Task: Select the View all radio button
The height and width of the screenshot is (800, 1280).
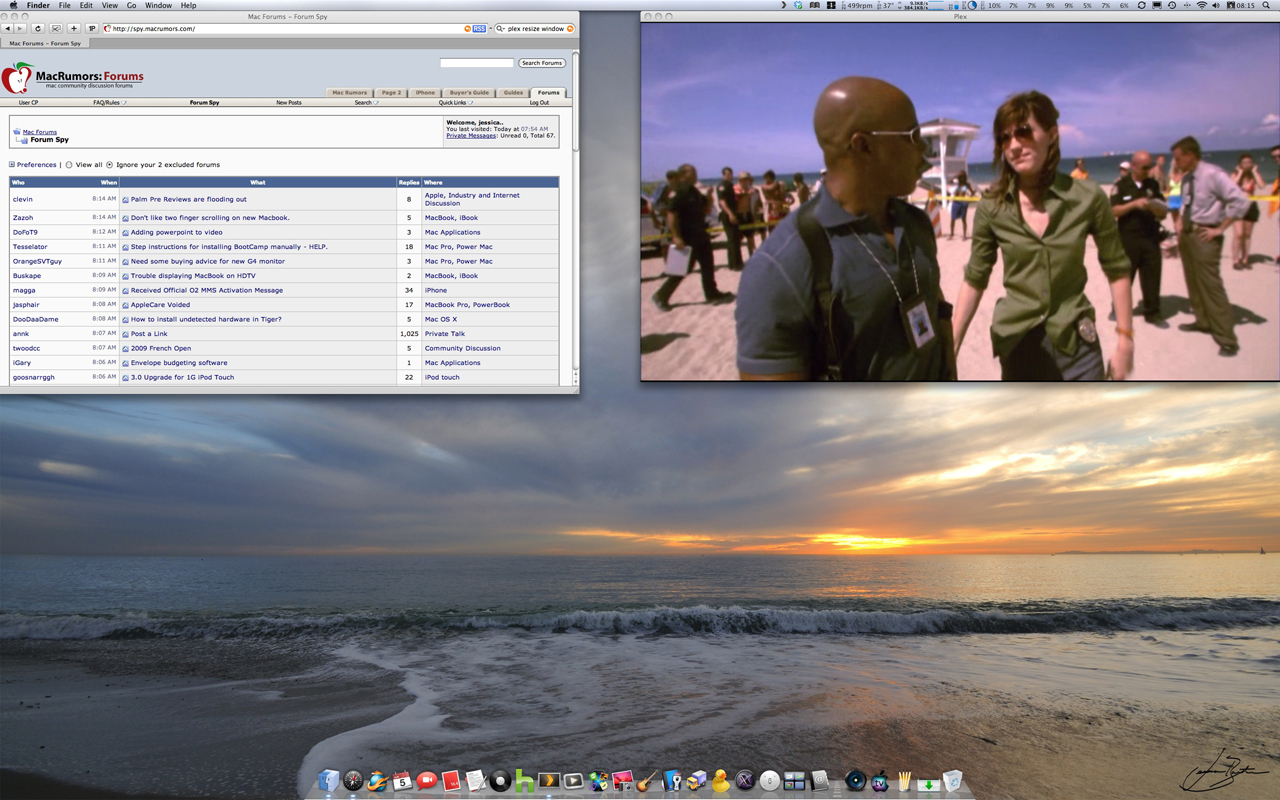Action: (x=69, y=165)
